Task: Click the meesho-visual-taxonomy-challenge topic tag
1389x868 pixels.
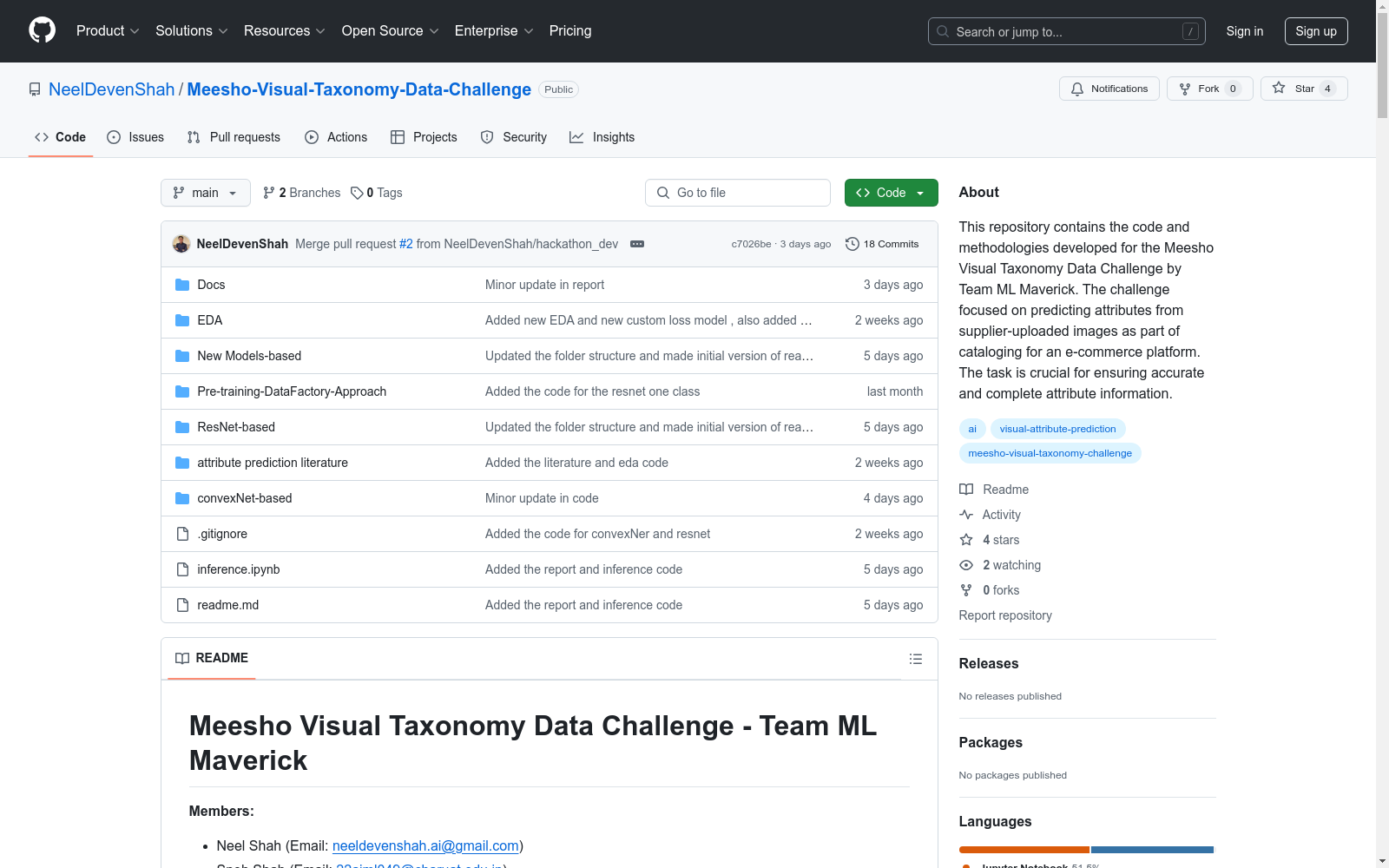Action: click(1050, 453)
